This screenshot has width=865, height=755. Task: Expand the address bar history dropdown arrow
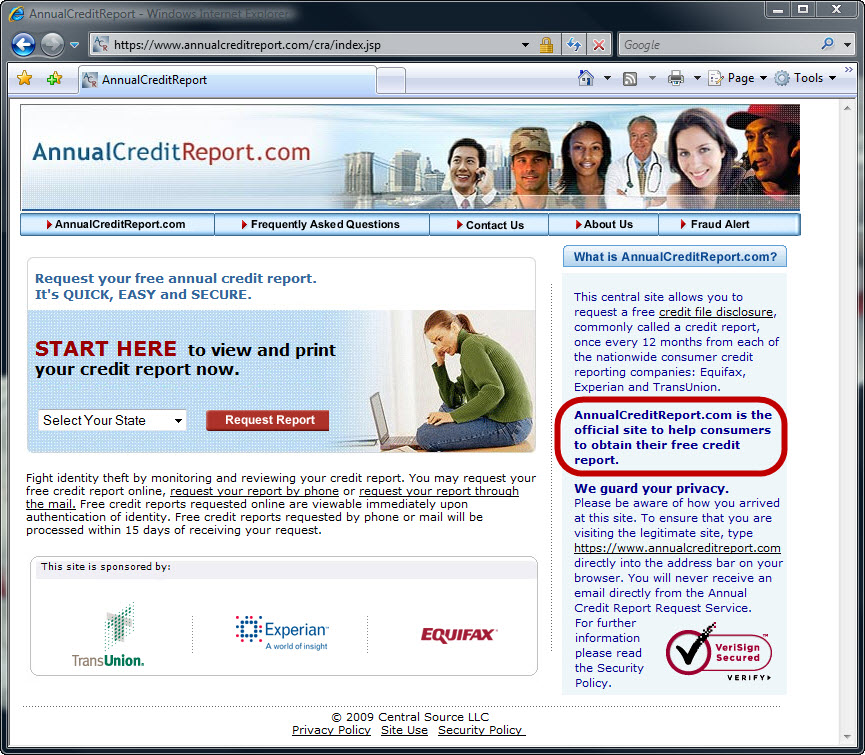pyautogui.click(x=525, y=45)
